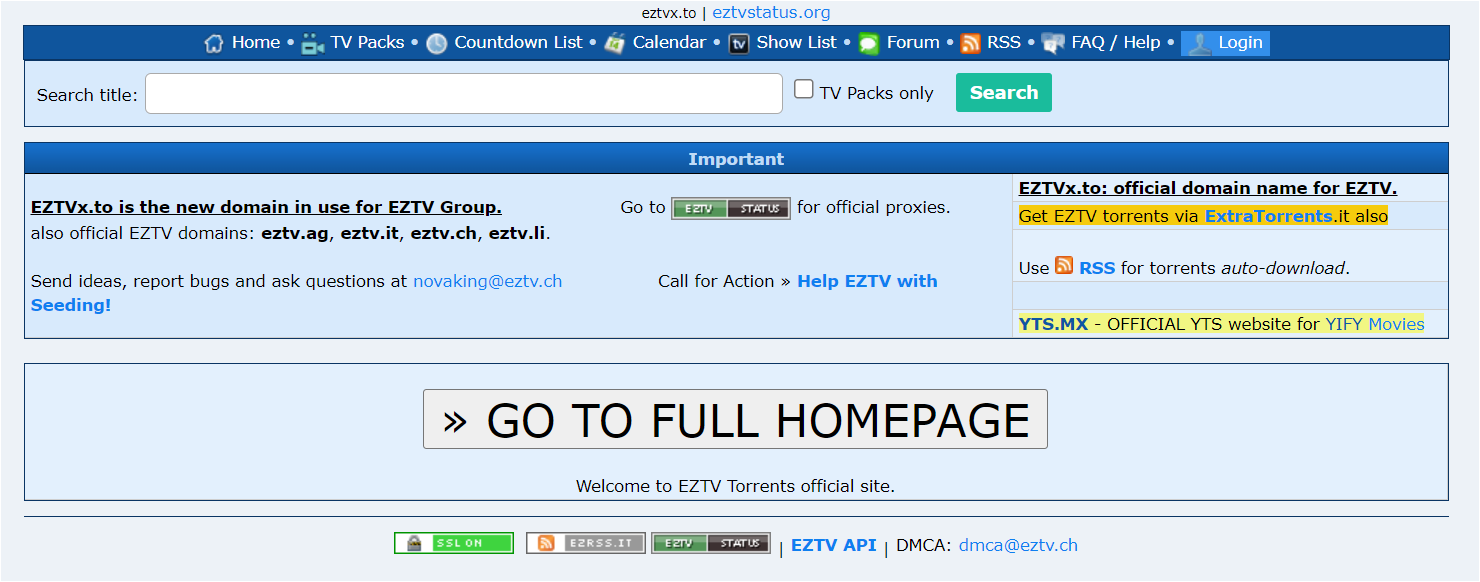Click the Login user avatar icon
Viewport: 1480px width, 582px height.
pos(1199,43)
